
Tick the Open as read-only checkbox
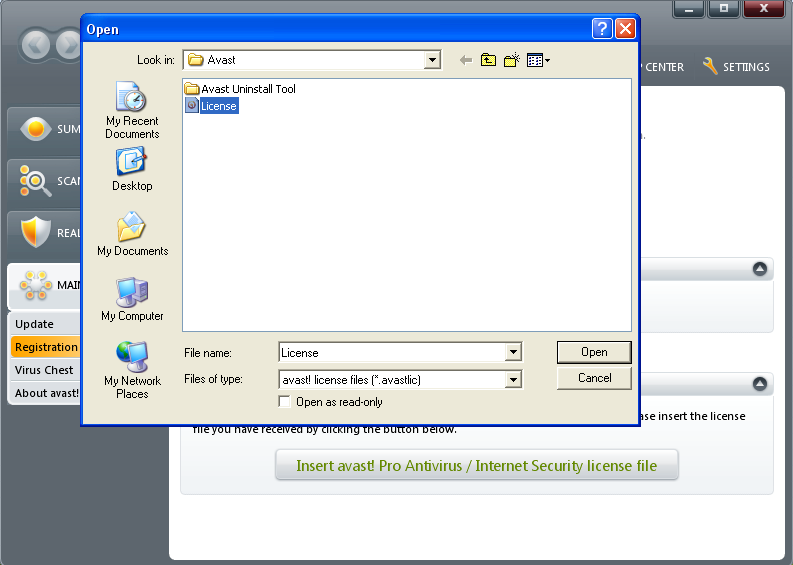pyautogui.click(x=285, y=402)
